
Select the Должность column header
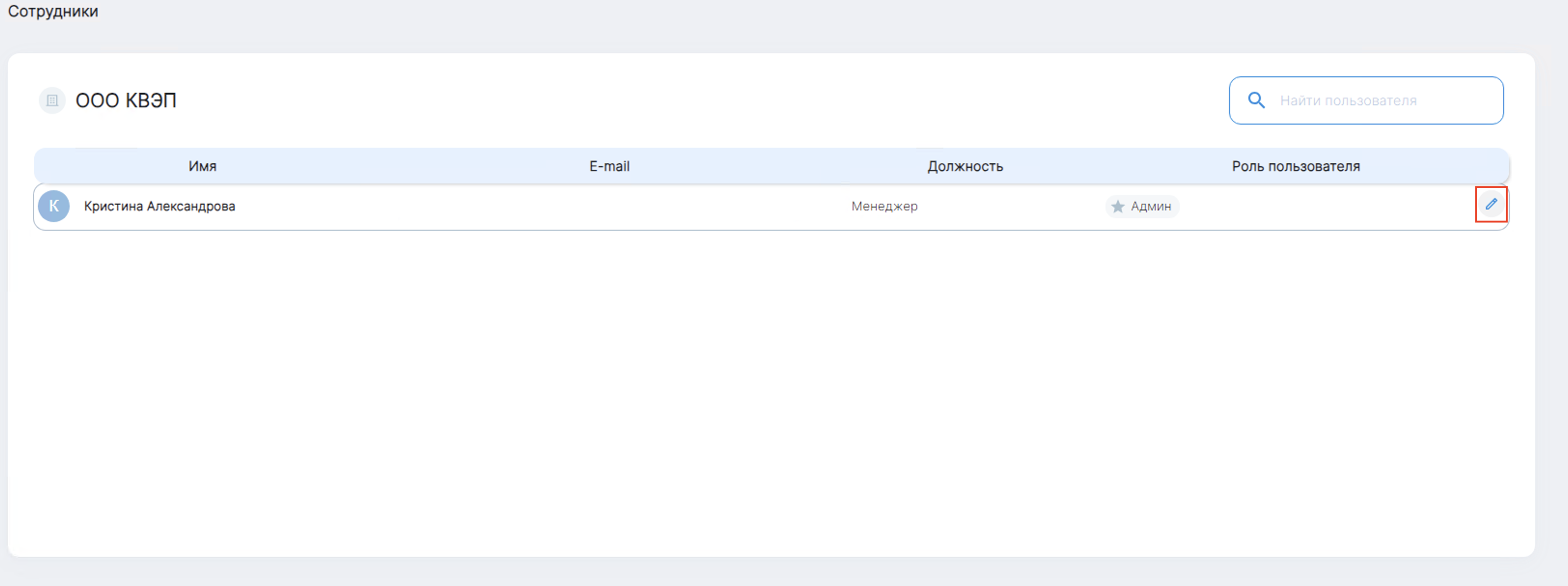point(965,166)
